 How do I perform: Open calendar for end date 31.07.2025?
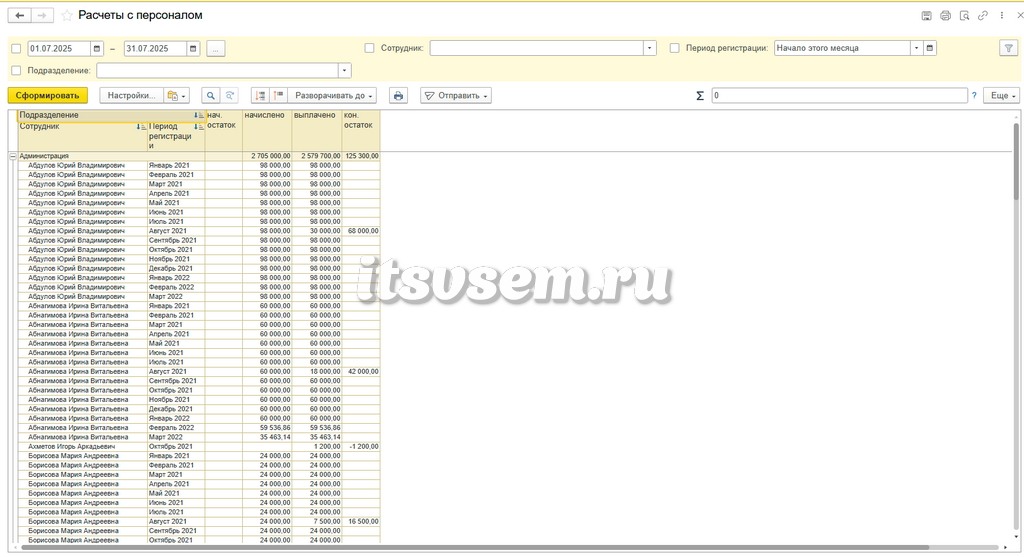(x=193, y=48)
